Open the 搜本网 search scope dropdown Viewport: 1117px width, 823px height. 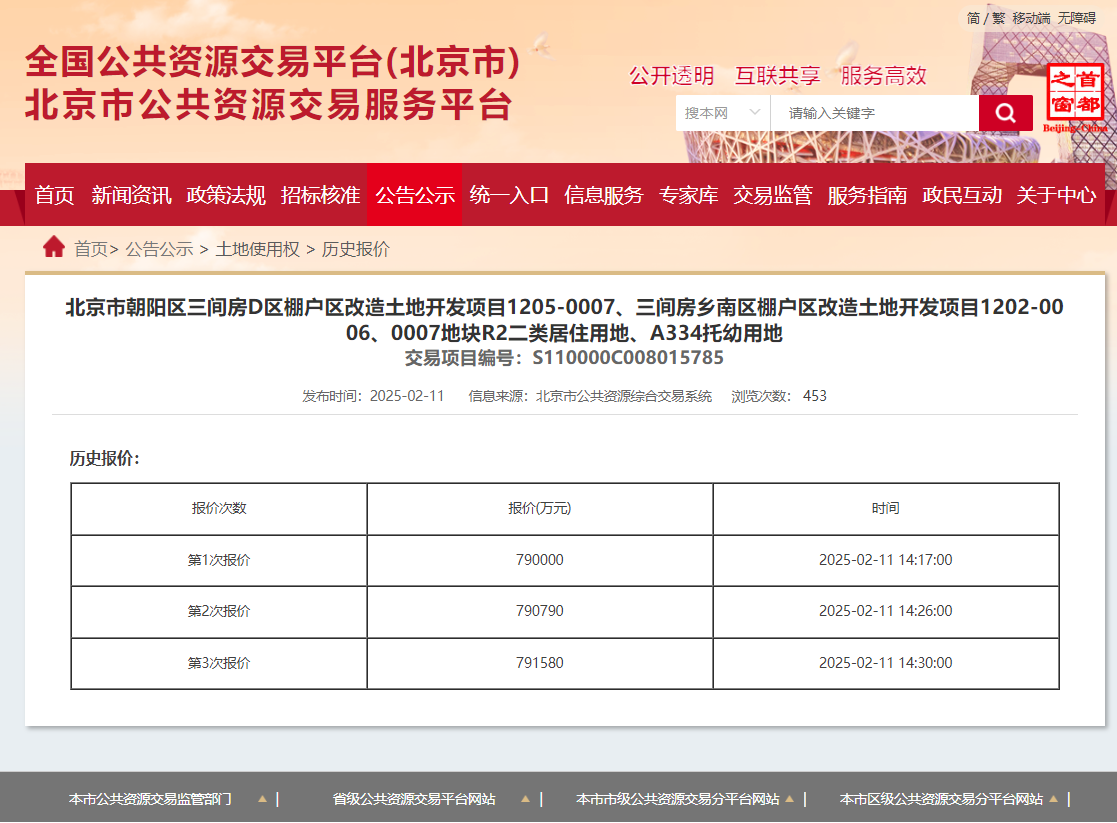click(x=722, y=113)
